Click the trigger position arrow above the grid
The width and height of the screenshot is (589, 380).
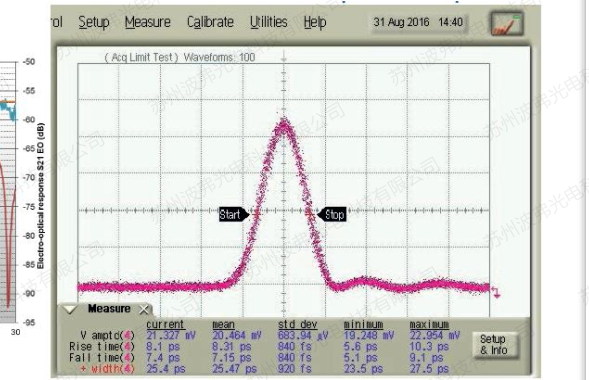(x=284, y=57)
